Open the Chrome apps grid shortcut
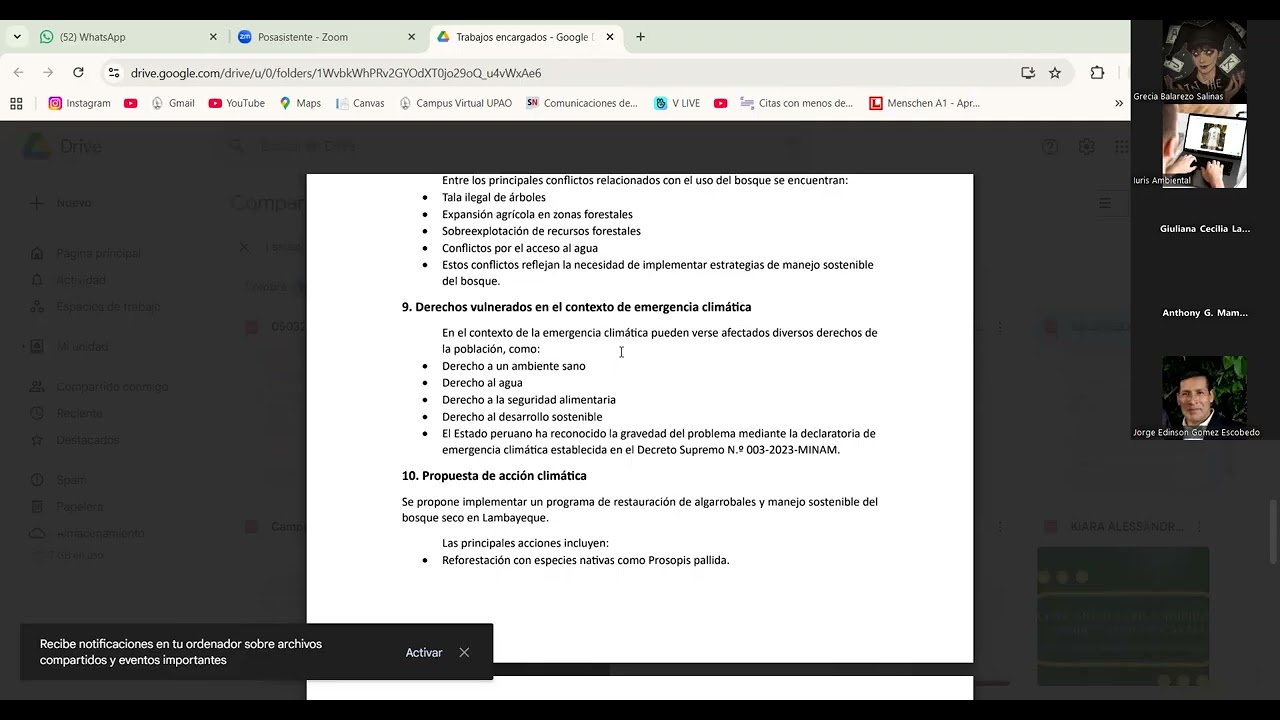 pos(16,103)
